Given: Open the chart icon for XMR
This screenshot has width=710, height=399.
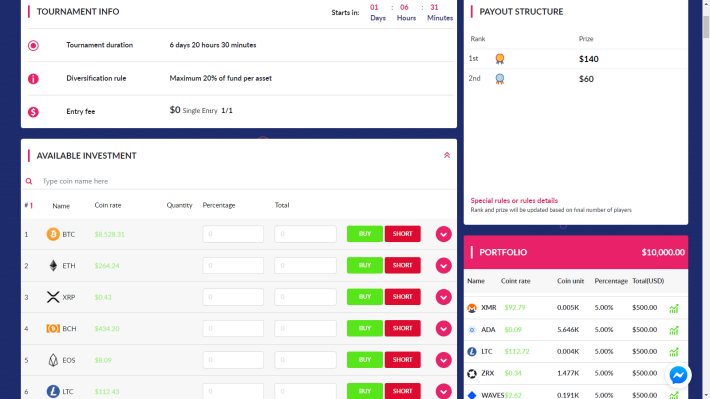Looking at the screenshot, I should pos(674,308).
